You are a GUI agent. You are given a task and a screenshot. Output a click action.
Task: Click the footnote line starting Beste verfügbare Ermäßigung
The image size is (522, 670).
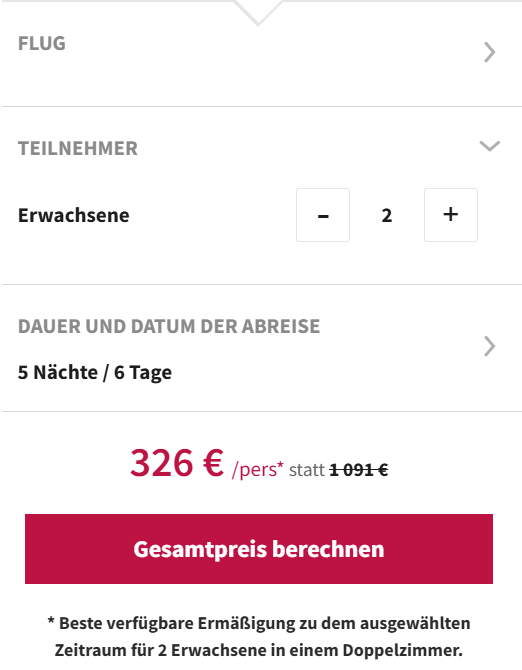tap(259, 623)
